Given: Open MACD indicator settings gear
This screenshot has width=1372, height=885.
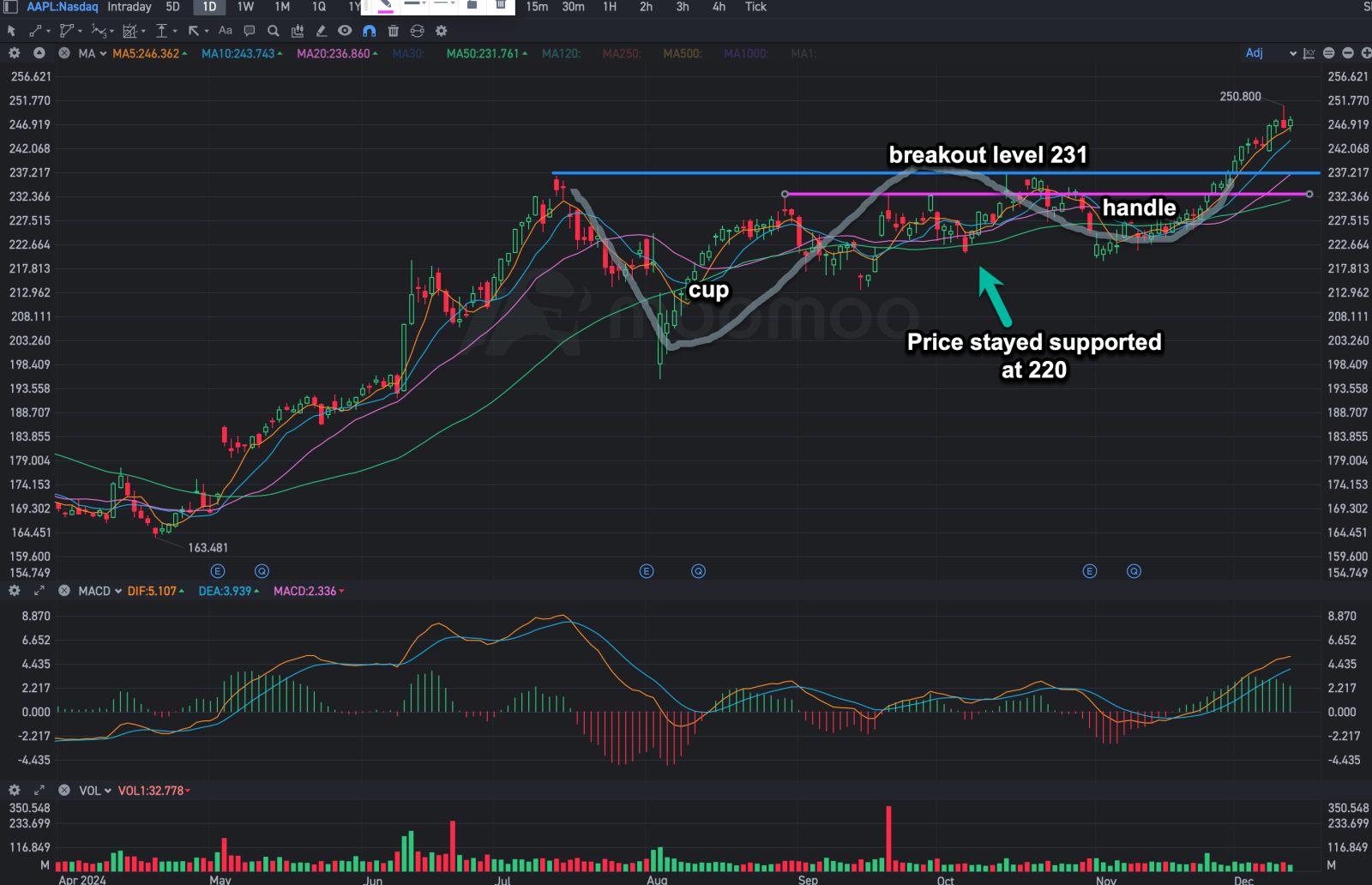Looking at the screenshot, I should click(15, 591).
